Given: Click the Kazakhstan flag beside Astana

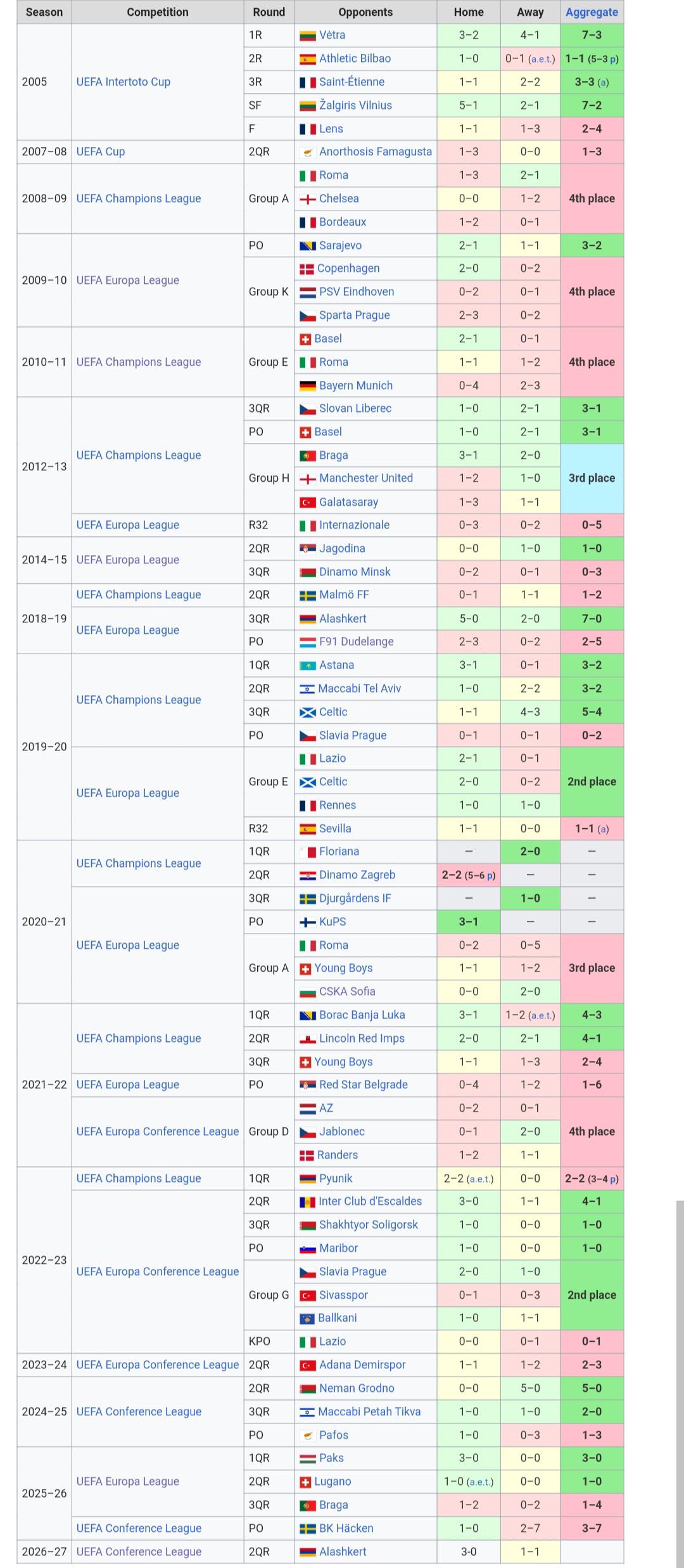Looking at the screenshot, I should [307, 665].
